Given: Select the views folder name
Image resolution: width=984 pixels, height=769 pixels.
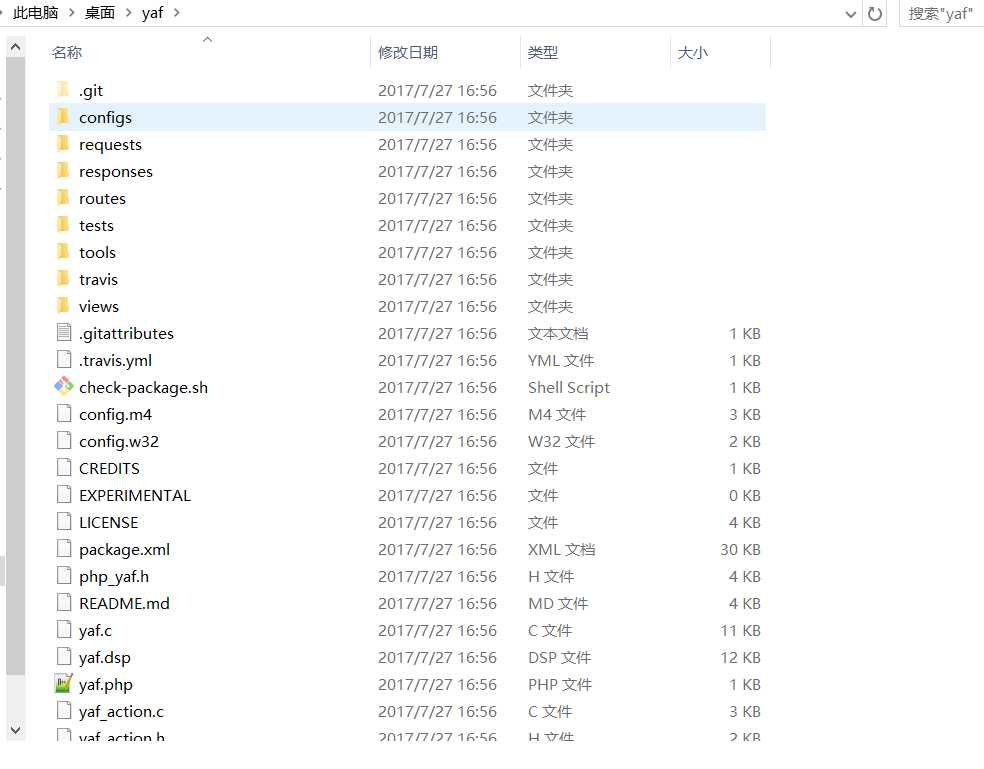Looking at the screenshot, I should (x=99, y=306).
